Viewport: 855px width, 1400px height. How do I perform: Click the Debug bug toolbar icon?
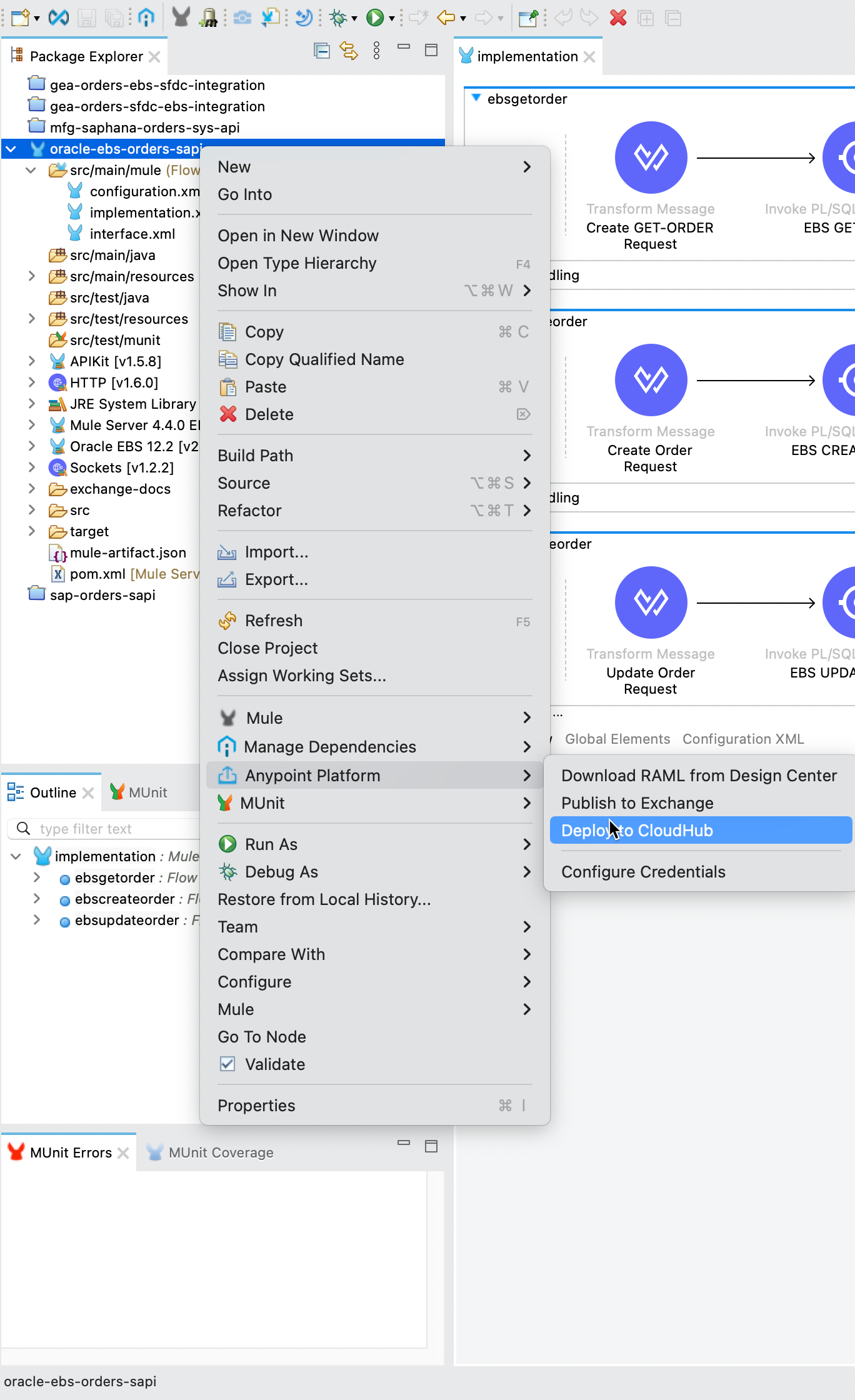click(338, 17)
